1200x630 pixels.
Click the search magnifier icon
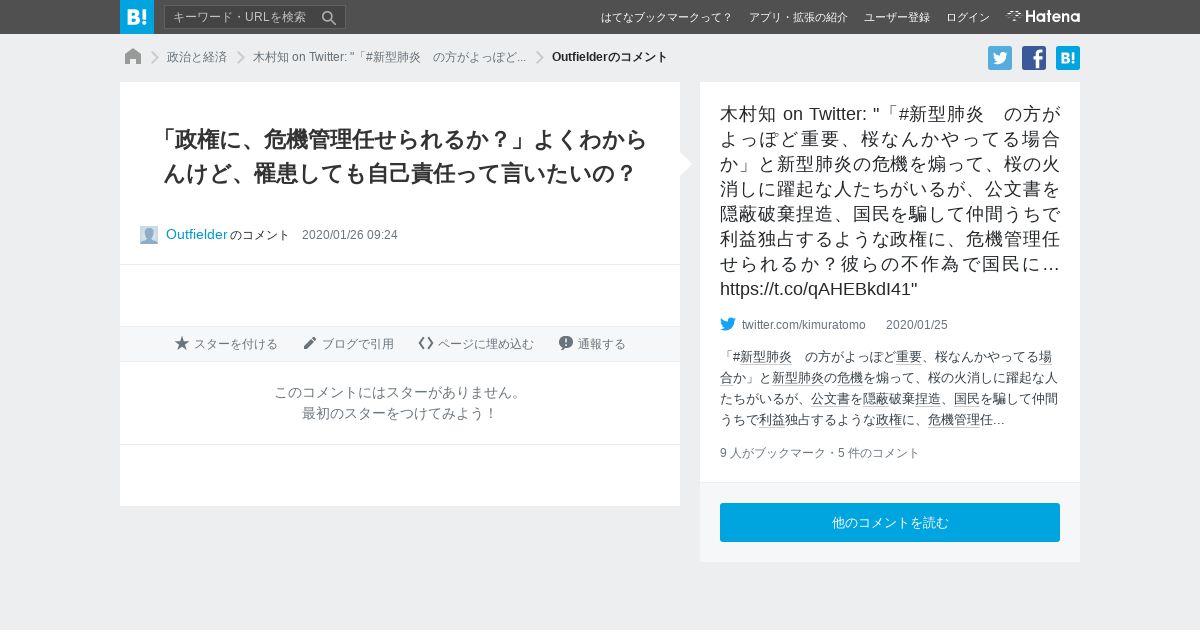(329, 17)
